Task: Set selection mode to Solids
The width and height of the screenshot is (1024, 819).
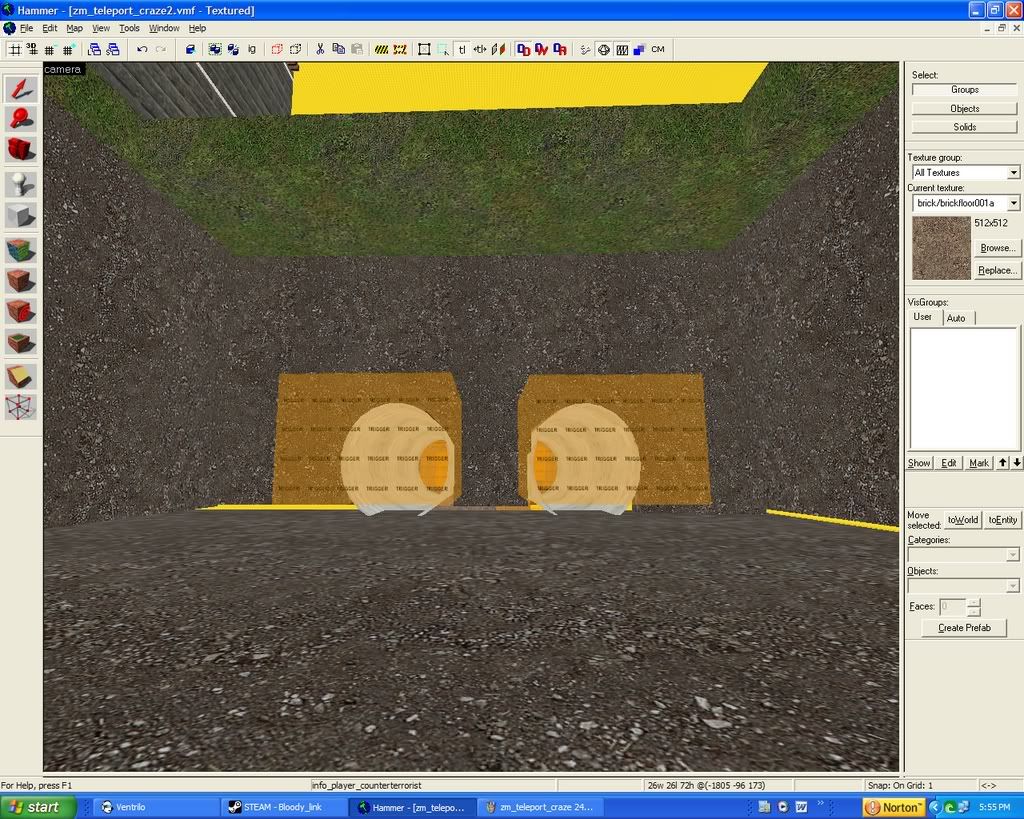Action: 964,127
